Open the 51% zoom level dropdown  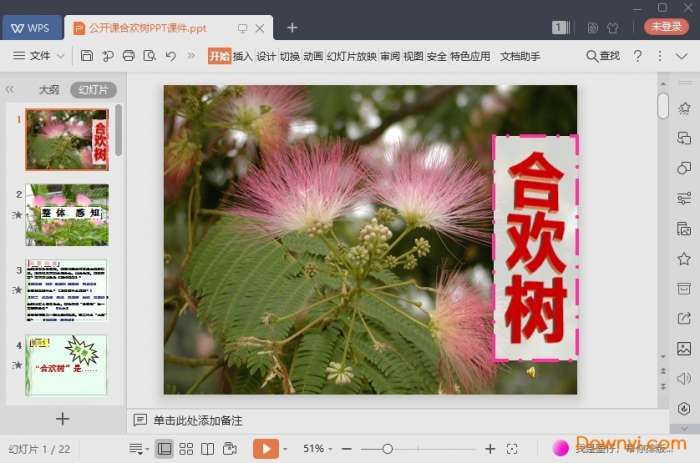(317, 448)
